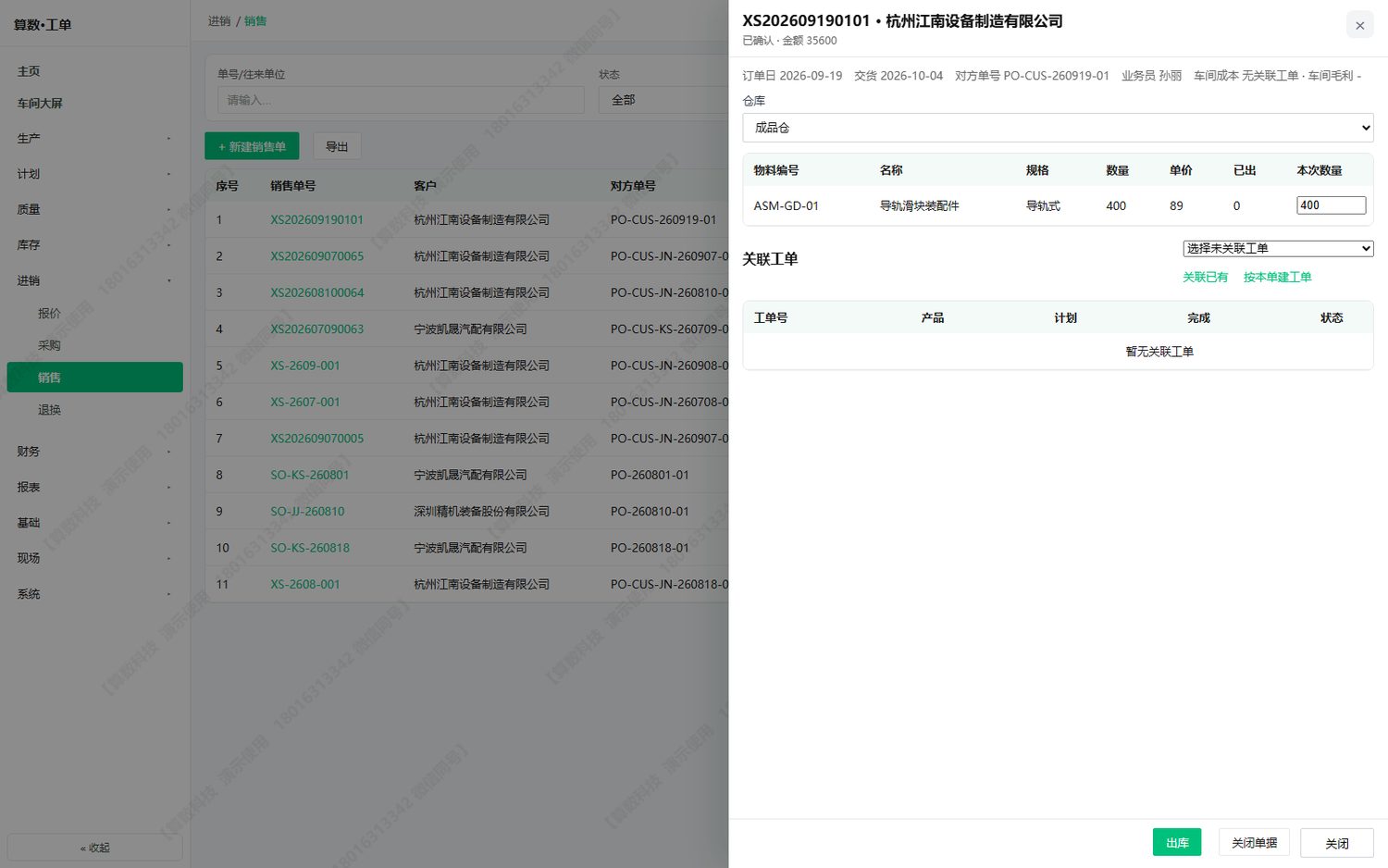Image resolution: width=1388 pixels, height=868 pixels.
Task: Click the 关联已有 link
Action: [x=1205, y=277]
